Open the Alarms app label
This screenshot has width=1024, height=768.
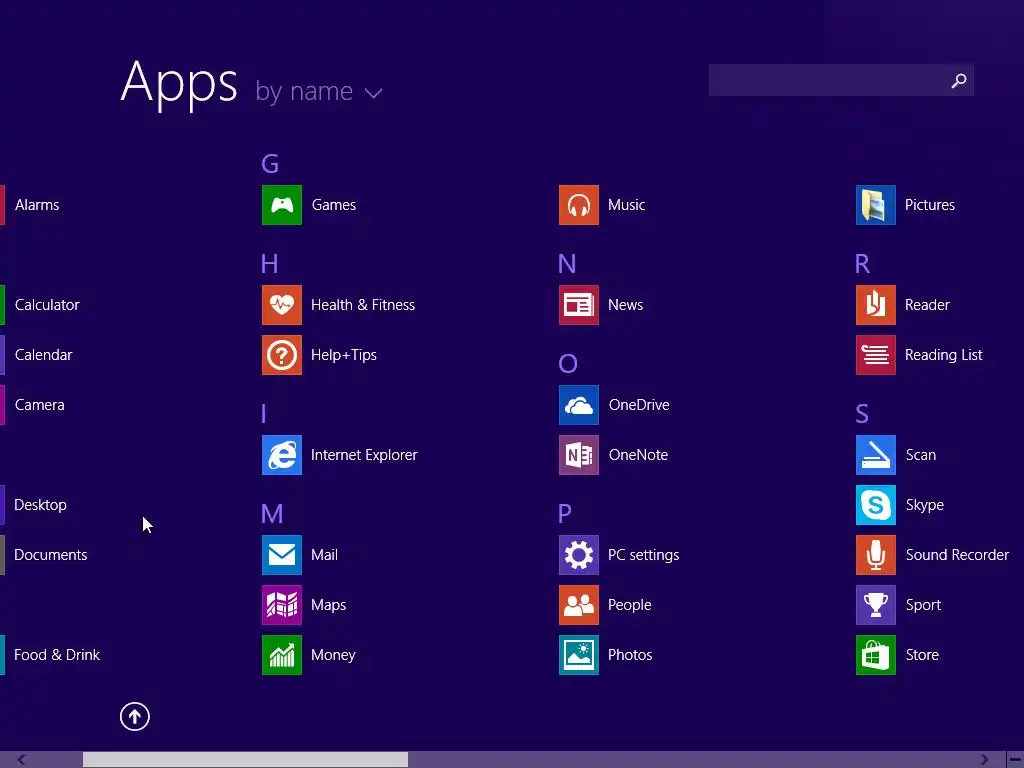(37, 205)
